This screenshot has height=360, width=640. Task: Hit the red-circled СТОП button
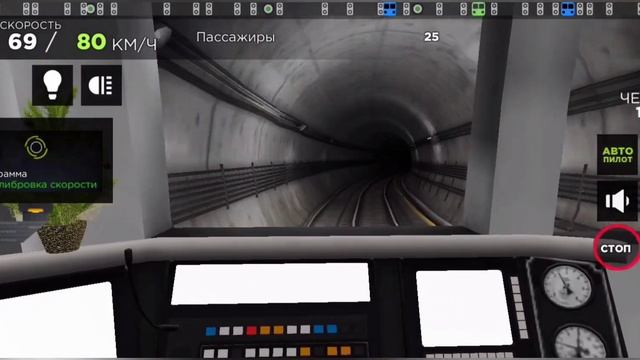(x=616, y=248)
